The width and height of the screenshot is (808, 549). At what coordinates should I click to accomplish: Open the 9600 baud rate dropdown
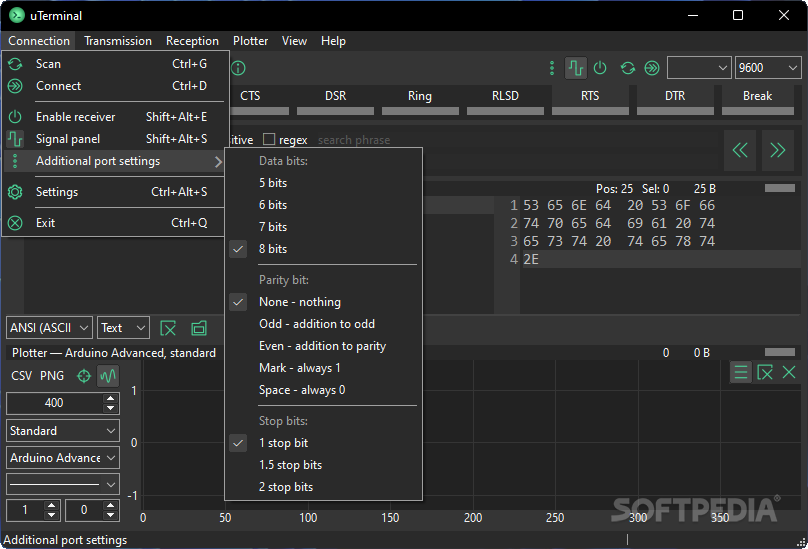pos(768,68)
